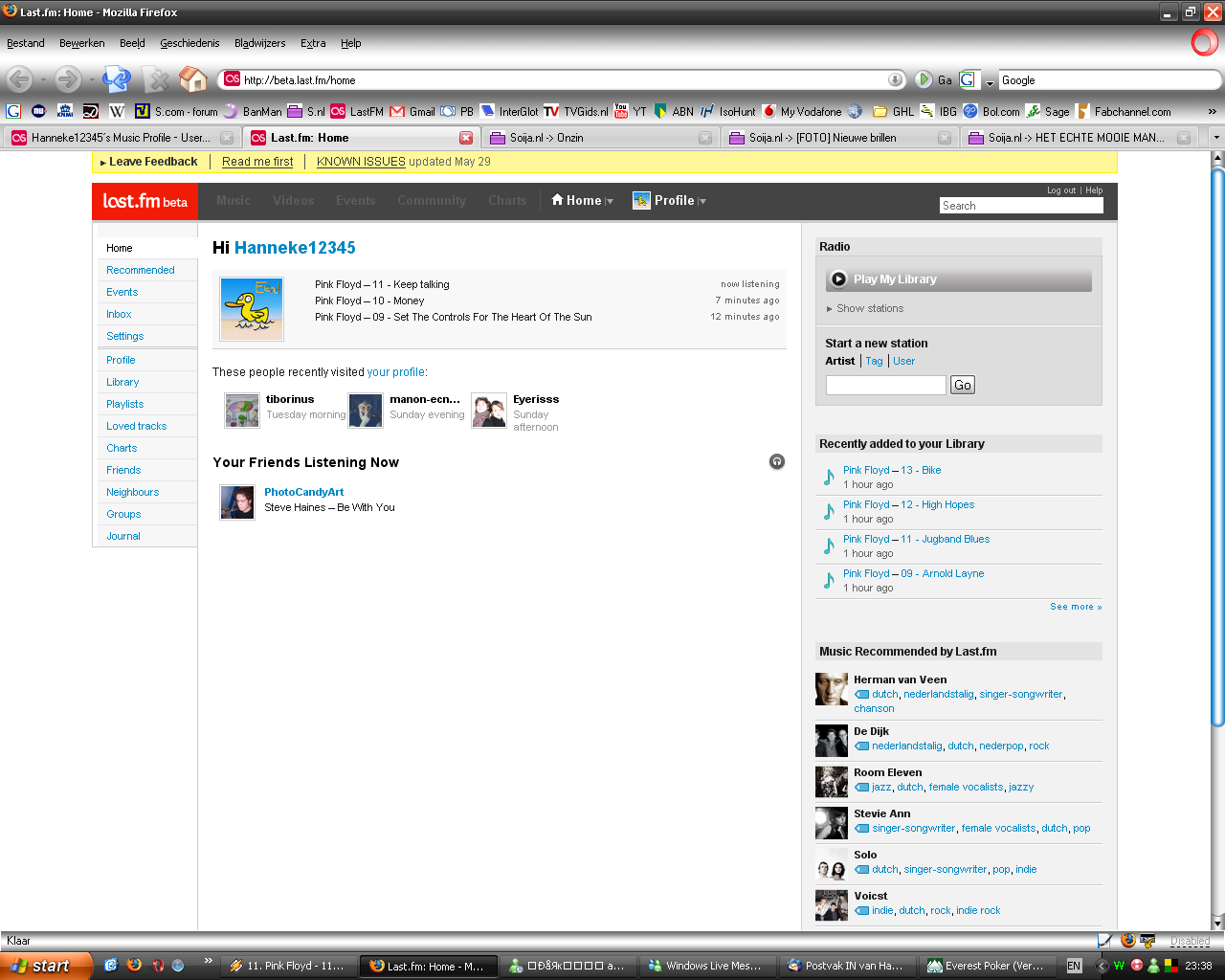Open the YT YouTube bookmark

[630, 111]
